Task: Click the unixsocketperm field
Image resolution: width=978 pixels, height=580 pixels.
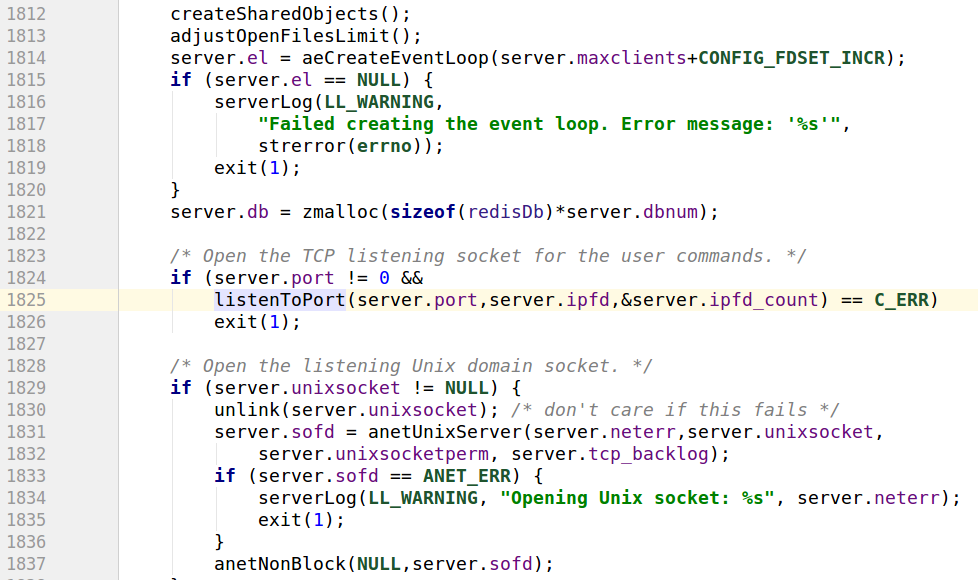Action: click(x=412, y=454)
